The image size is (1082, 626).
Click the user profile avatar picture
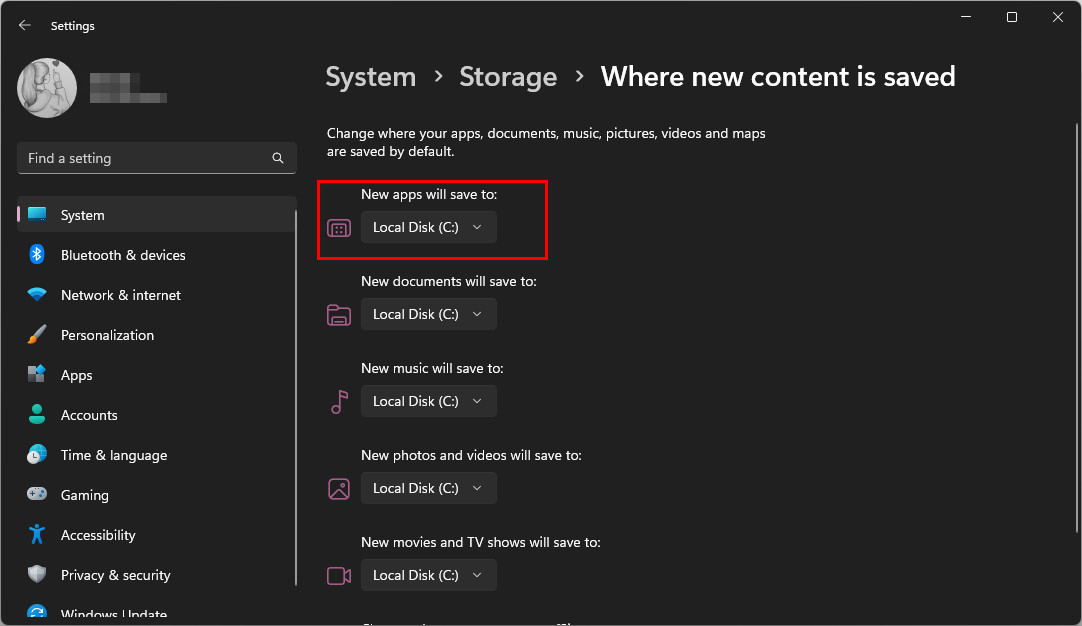[x=47, y=87]
